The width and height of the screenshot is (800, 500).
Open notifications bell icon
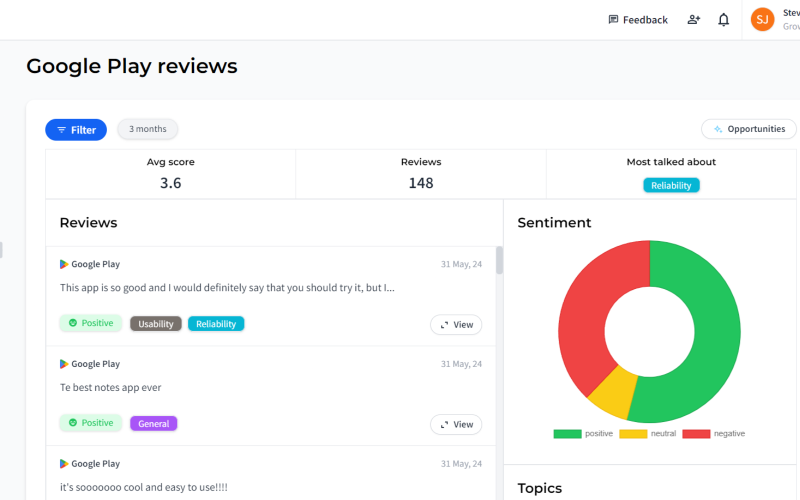point(723,20)
